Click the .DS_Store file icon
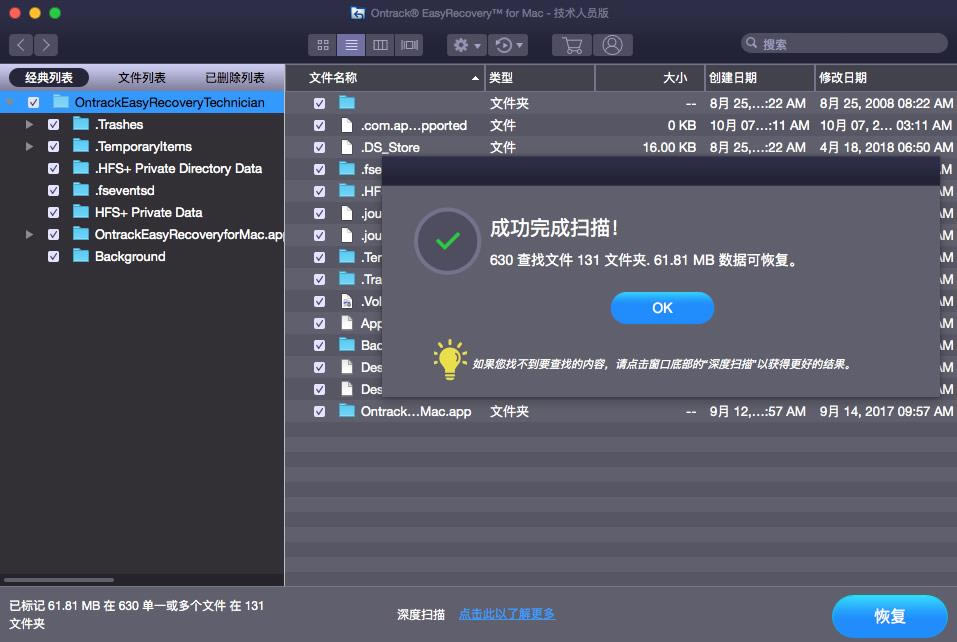 click(347, 147)
